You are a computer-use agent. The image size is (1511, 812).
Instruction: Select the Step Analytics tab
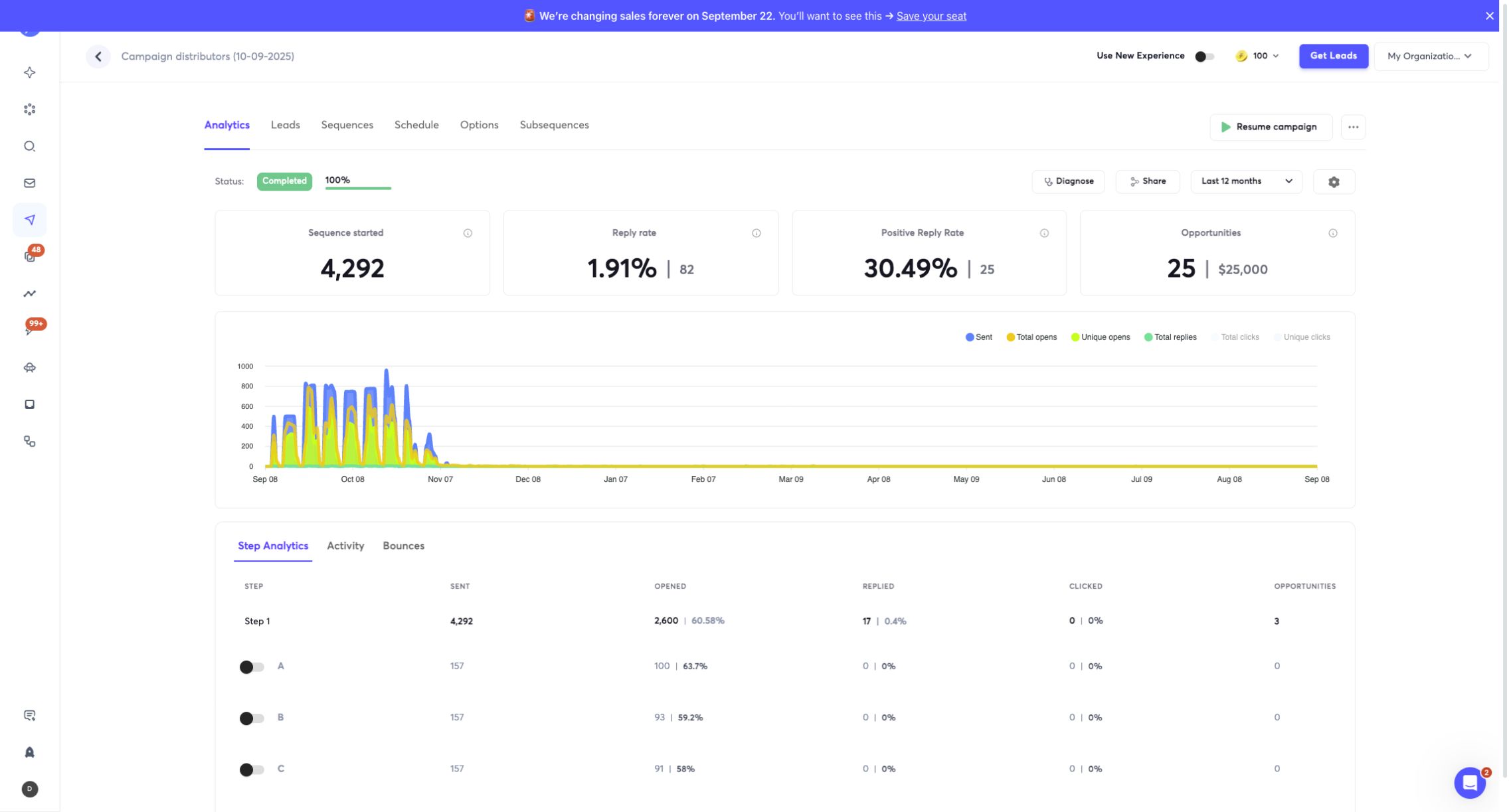point(273,546)
